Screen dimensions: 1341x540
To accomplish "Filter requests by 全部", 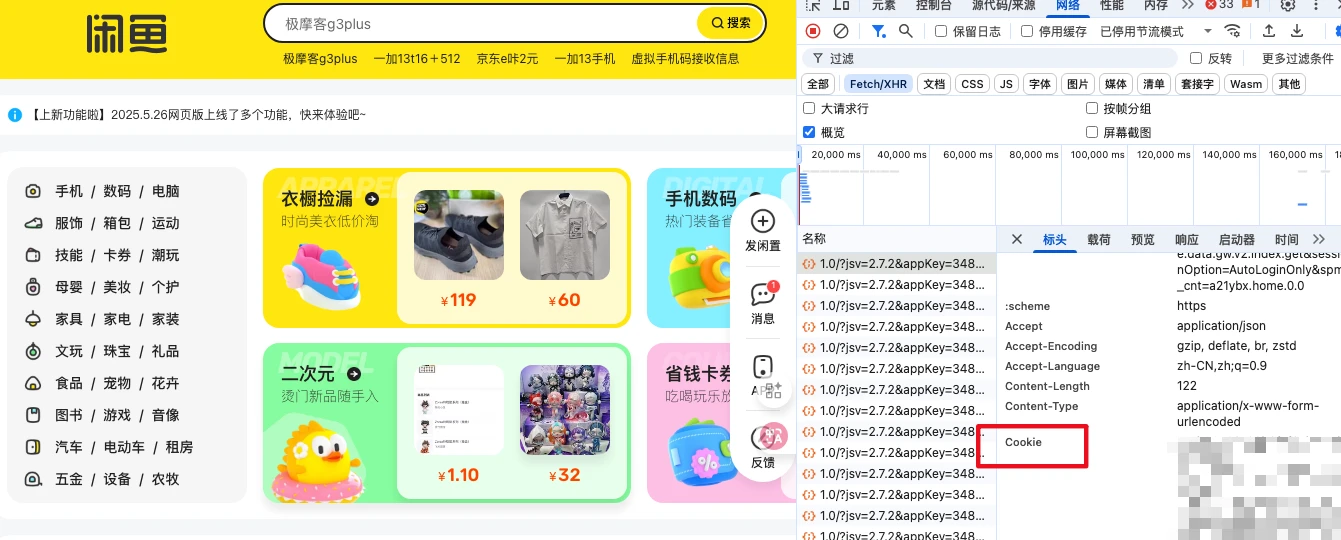I will 818,84.
